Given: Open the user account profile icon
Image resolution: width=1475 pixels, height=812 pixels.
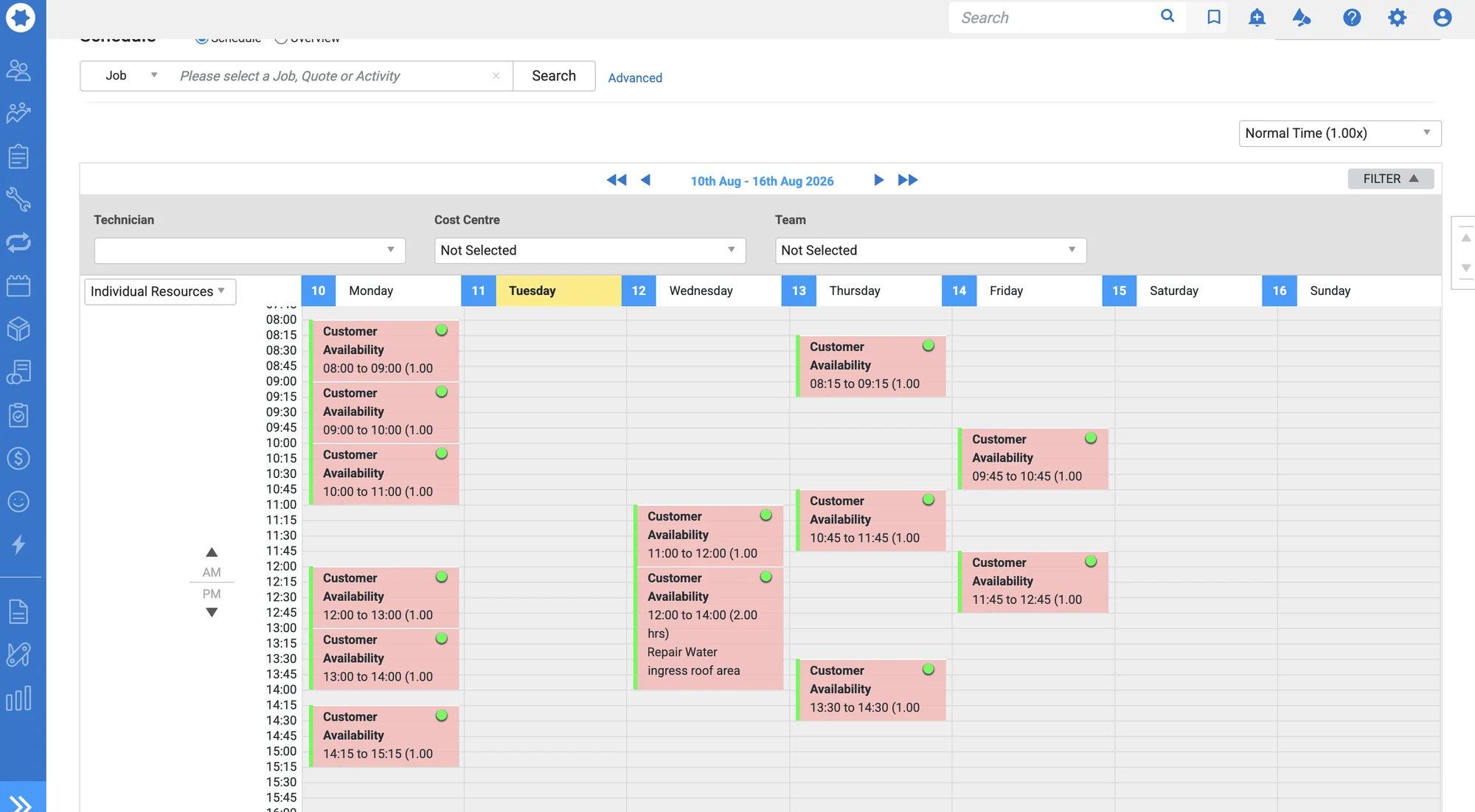Looking at the screenshot, I should (x=1443, y=17).
